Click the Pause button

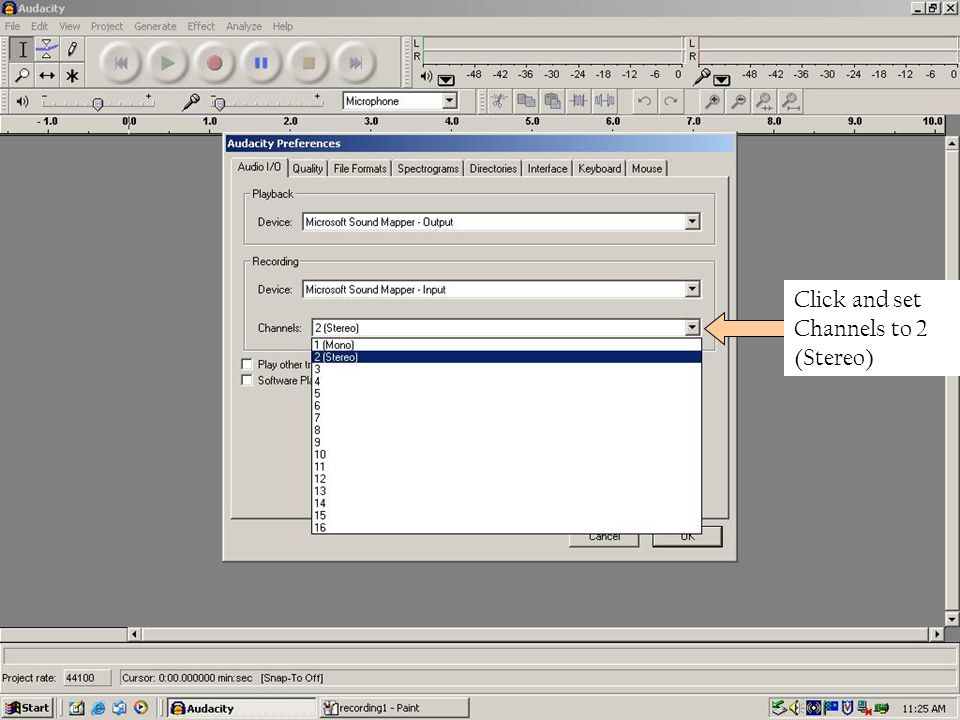click(261, 62)
